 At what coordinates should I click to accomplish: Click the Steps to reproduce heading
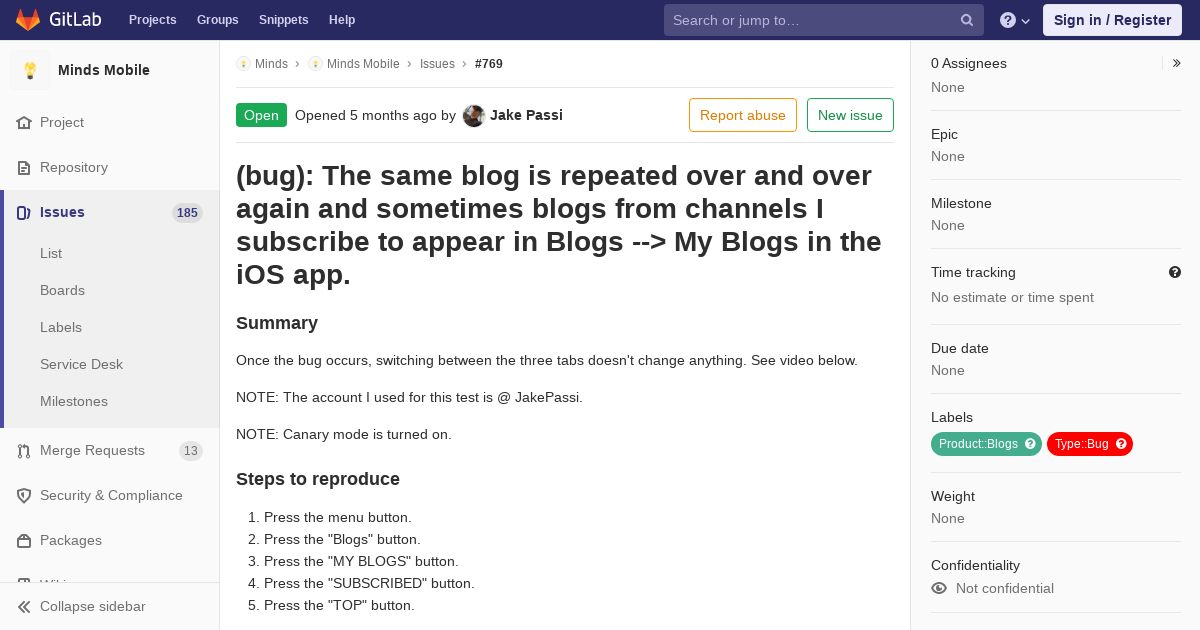(318, 479)
